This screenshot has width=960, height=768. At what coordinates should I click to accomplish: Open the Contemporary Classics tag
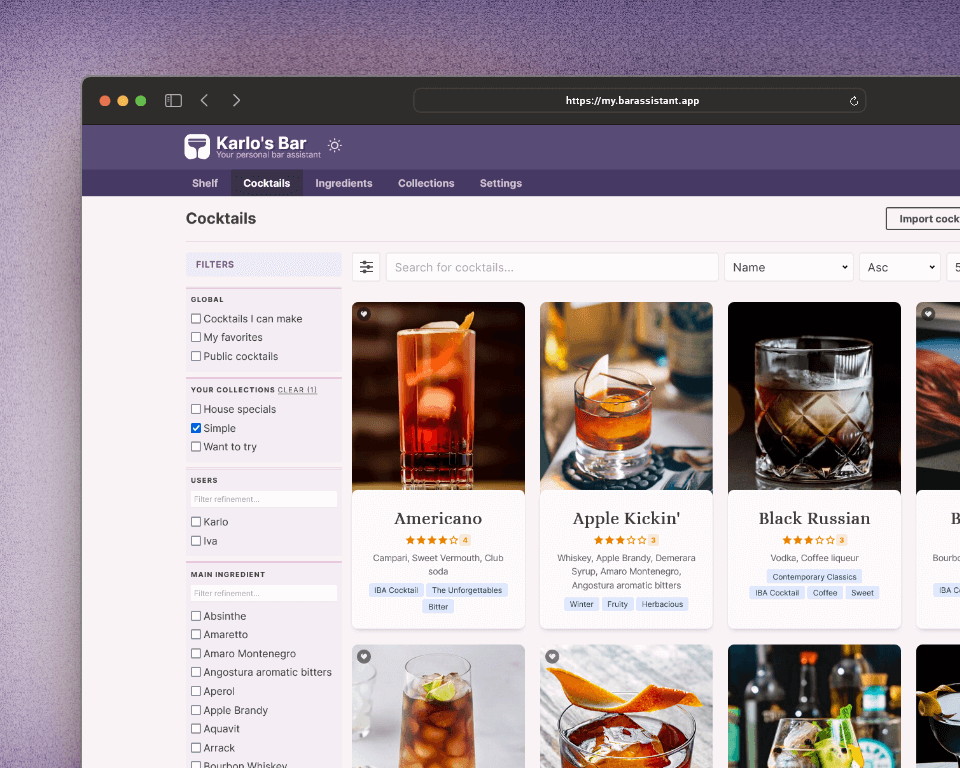pyautogui.click(x=814, y=576)
